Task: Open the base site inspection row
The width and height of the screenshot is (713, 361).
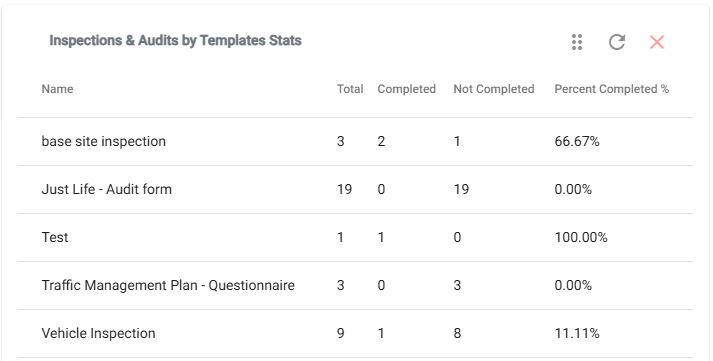Action: [356, 141]
